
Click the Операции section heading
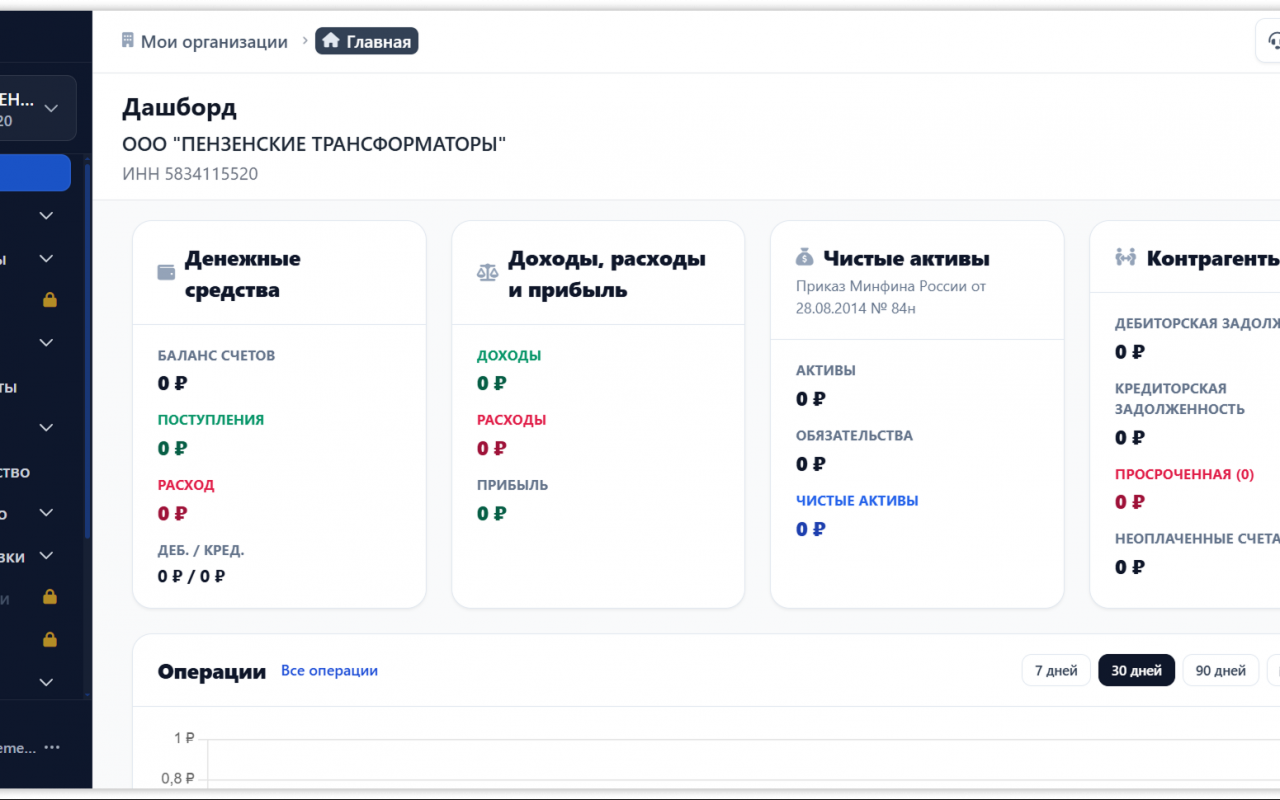coord(212,671)
